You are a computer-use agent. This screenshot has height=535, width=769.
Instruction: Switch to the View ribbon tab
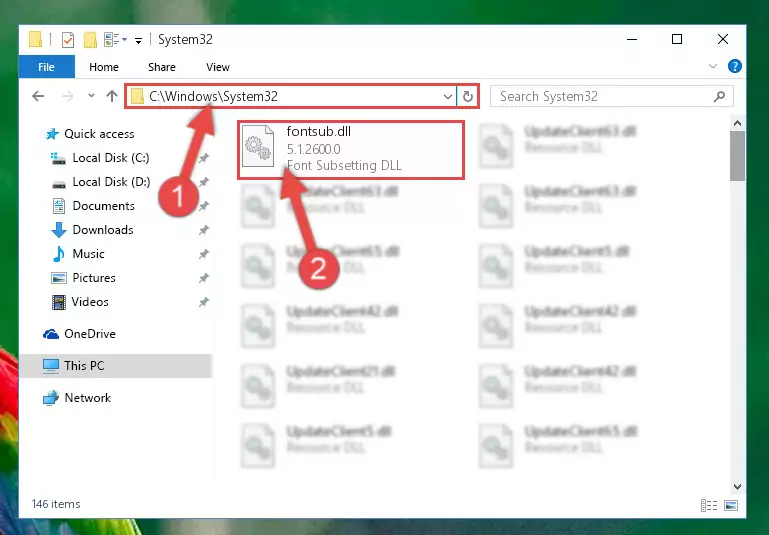[x=218, y=67]
